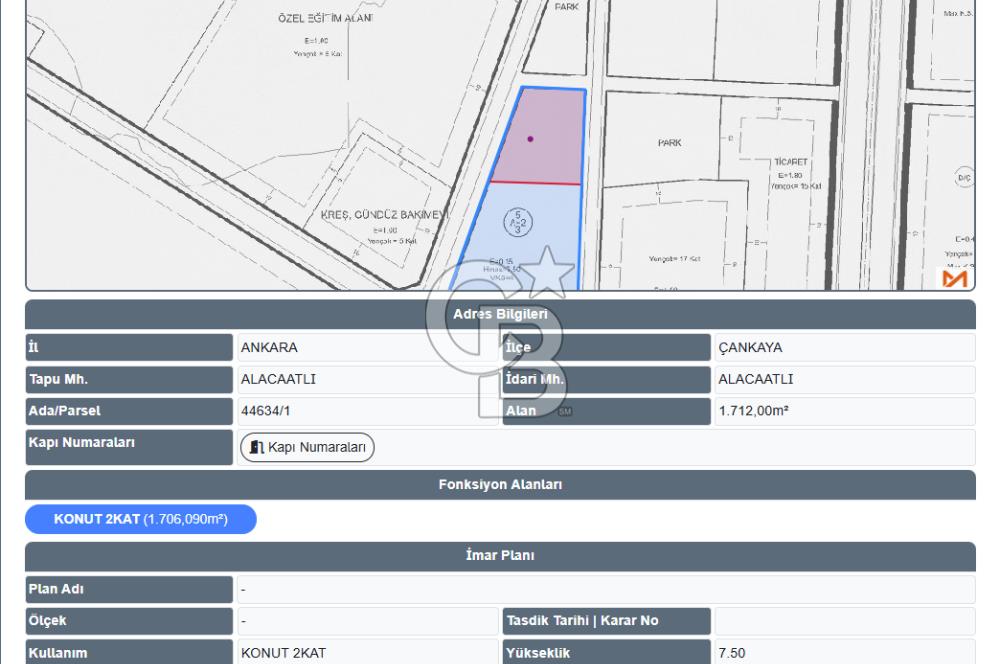Screen dimensions: 1000x664
Task: Click the circled D/Ç symbol on map
Action: pyautogui.click(x=964, y=179)
